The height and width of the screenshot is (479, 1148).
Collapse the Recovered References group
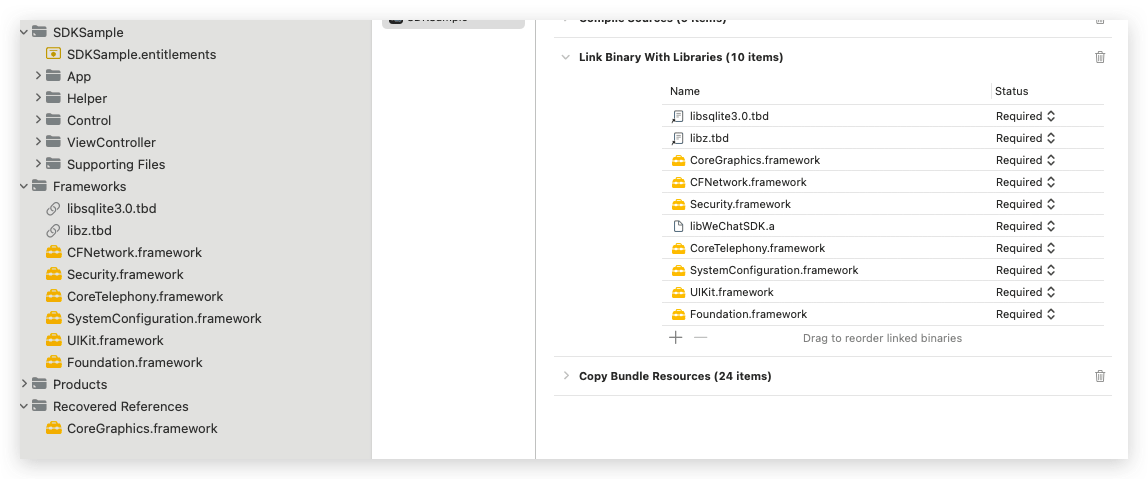coord(24,406)
